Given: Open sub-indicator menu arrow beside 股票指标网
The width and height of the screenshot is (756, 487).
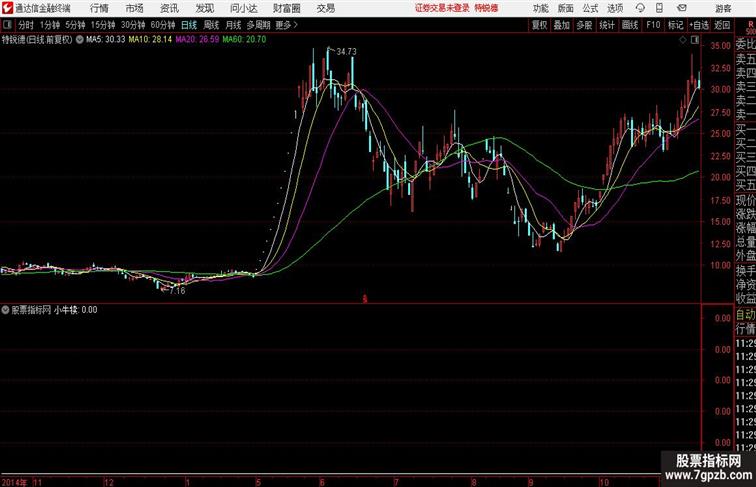Looking at the screenshot, I should [5, 310].
